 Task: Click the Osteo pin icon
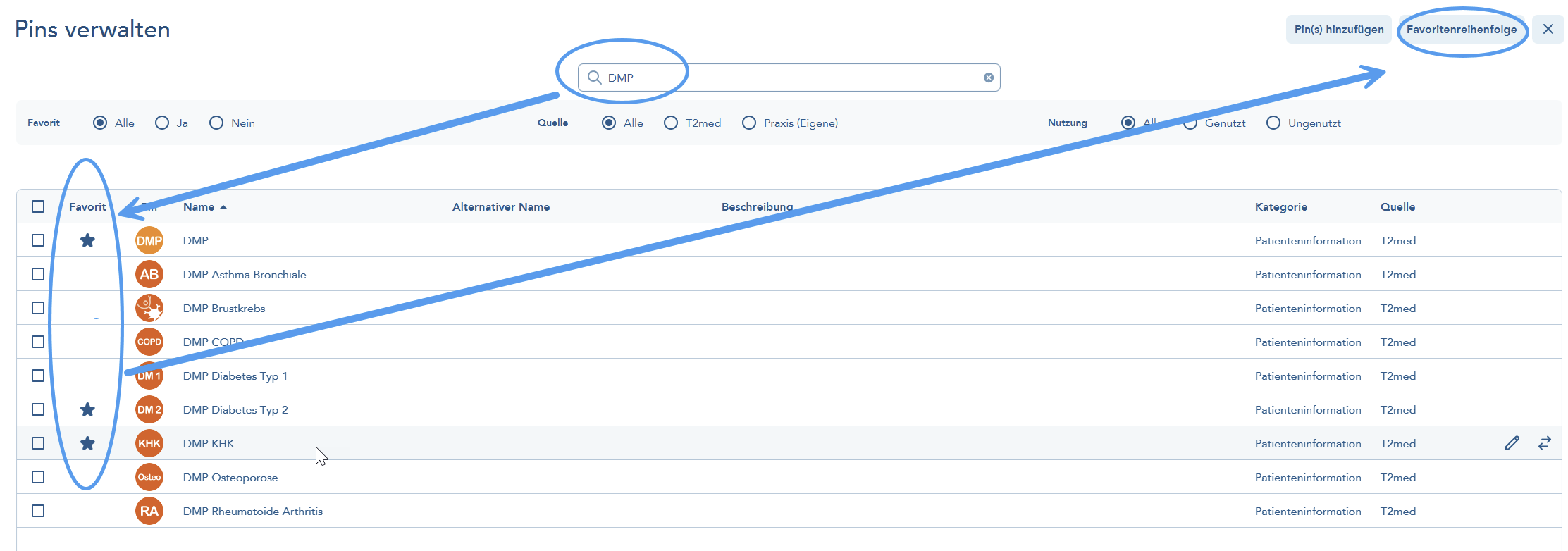[149, 477]
